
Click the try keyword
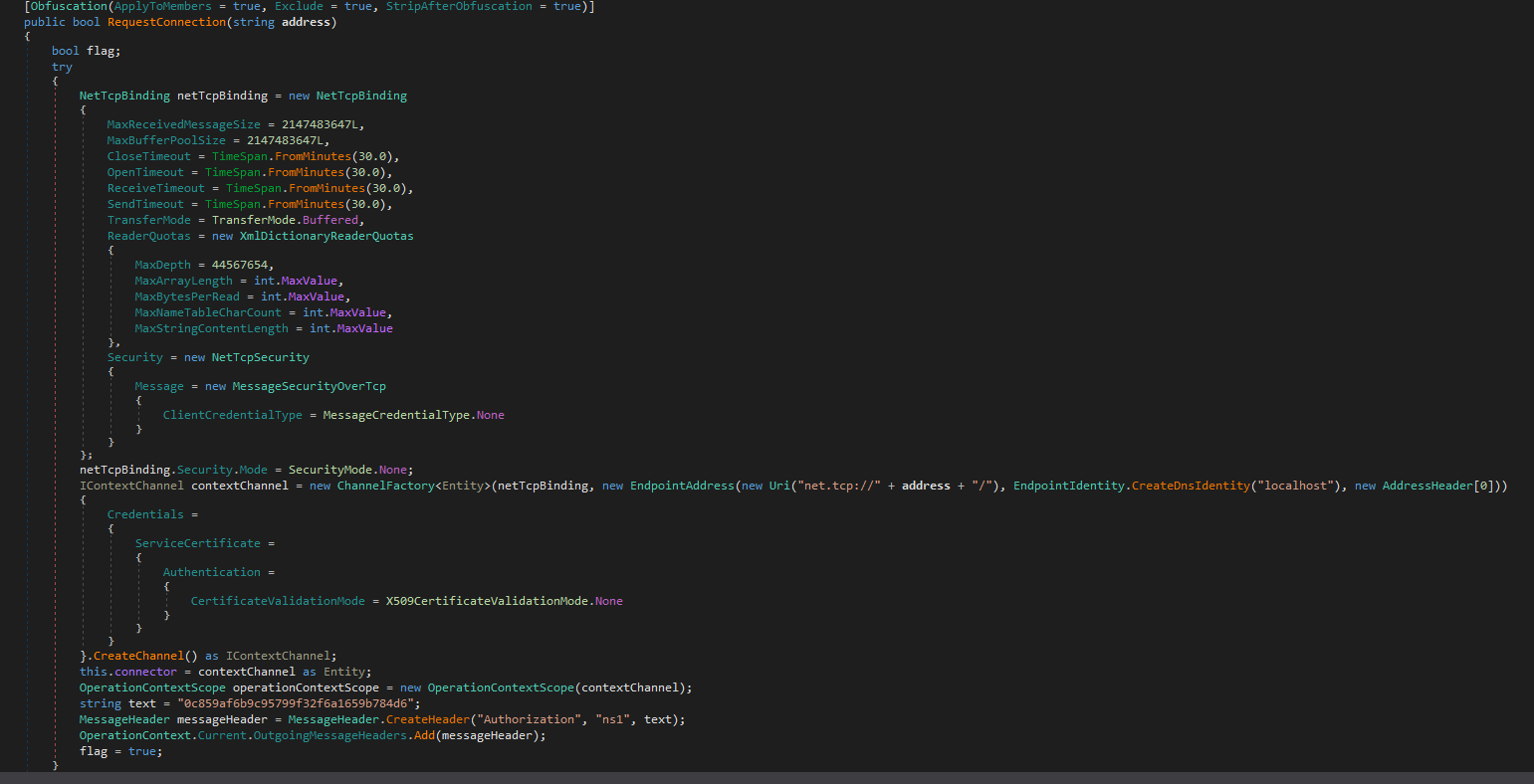[x=62, y=67]
